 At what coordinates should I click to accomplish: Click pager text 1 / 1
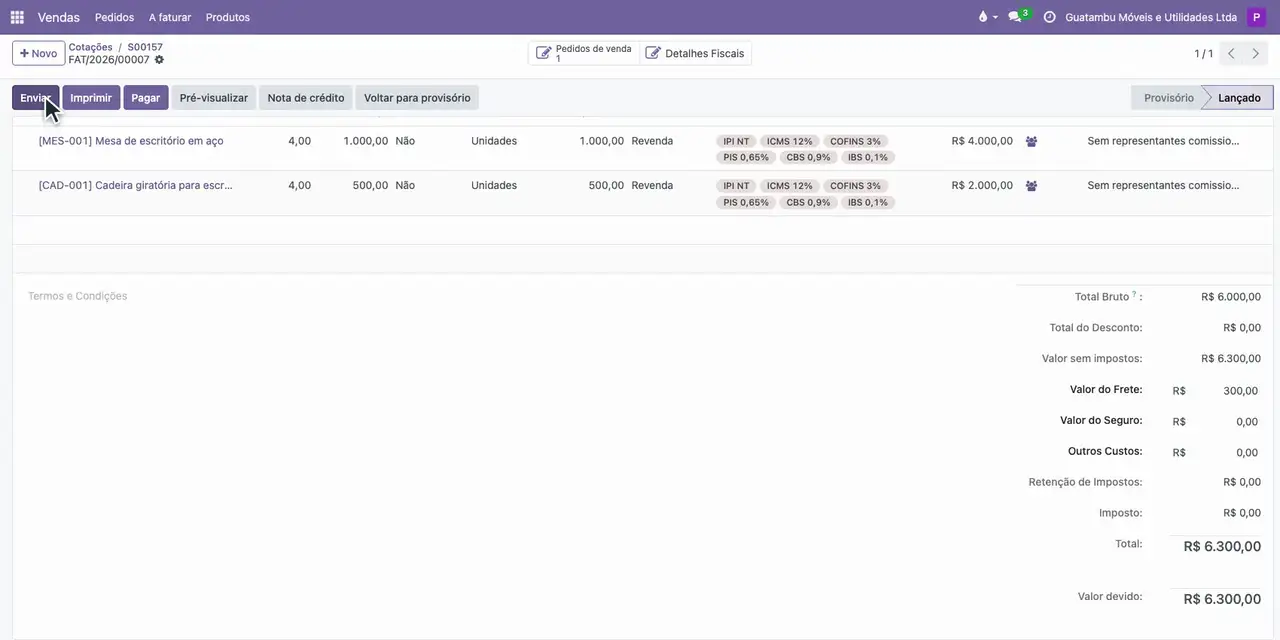click(x=1204, y=53)
